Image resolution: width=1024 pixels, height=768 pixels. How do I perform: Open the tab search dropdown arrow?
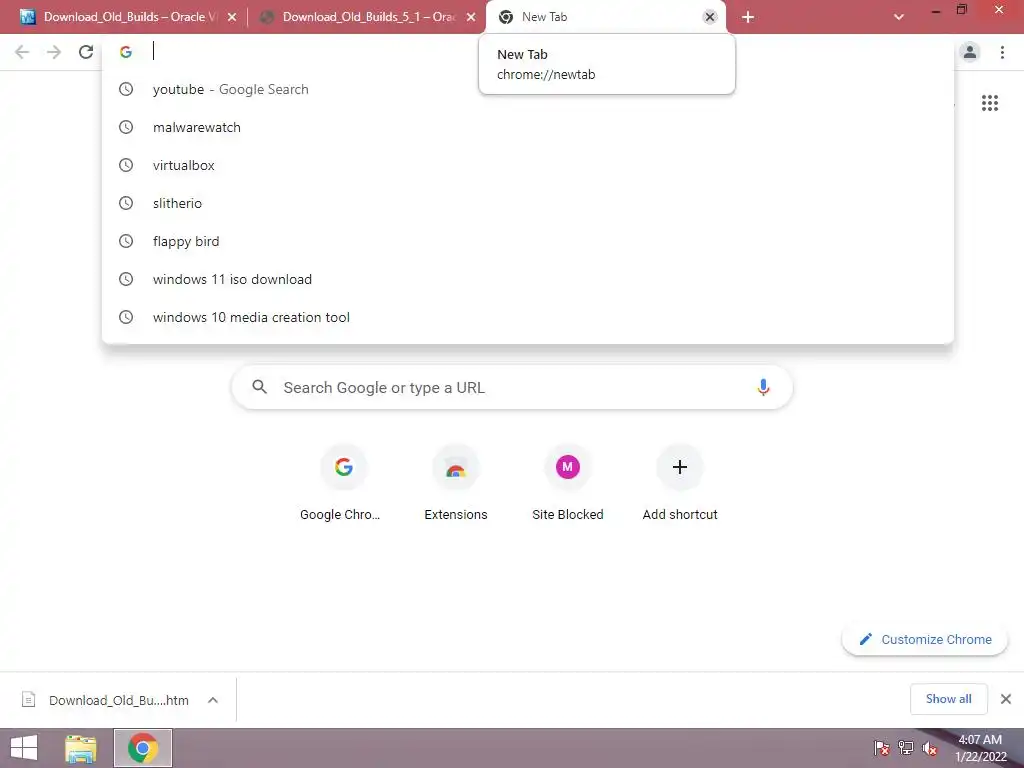(899, 17)
